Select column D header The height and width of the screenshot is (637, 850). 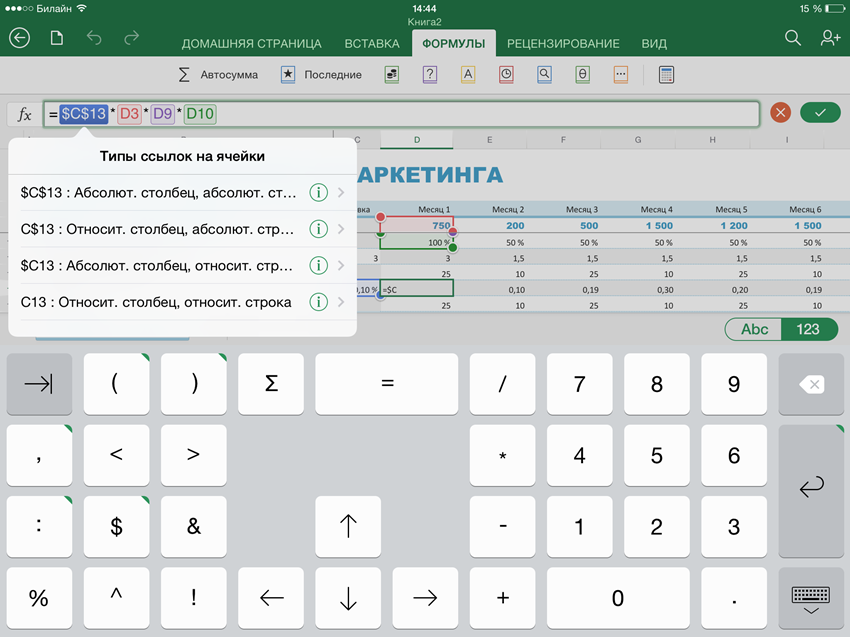point(417,140)
